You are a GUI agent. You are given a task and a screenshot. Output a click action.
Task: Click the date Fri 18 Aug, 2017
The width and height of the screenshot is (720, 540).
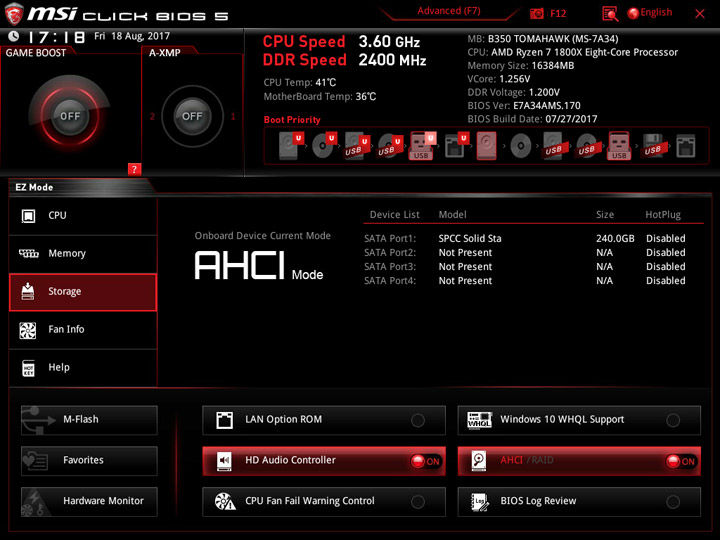pos(132,36)
